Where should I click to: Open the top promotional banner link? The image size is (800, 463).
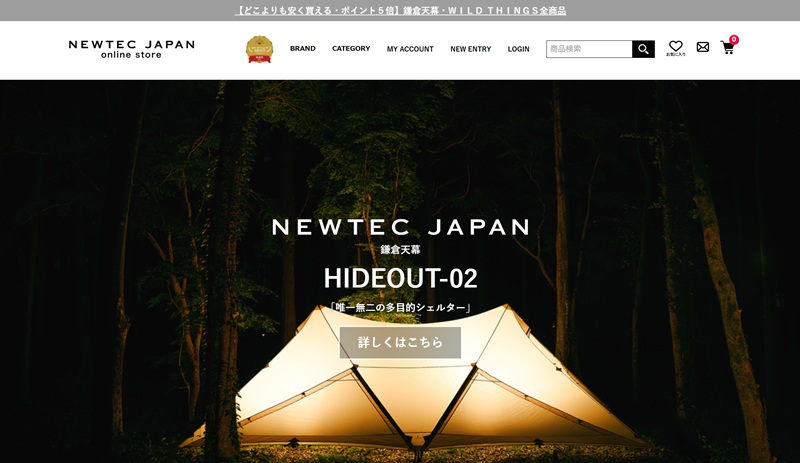tap(401, 11)
